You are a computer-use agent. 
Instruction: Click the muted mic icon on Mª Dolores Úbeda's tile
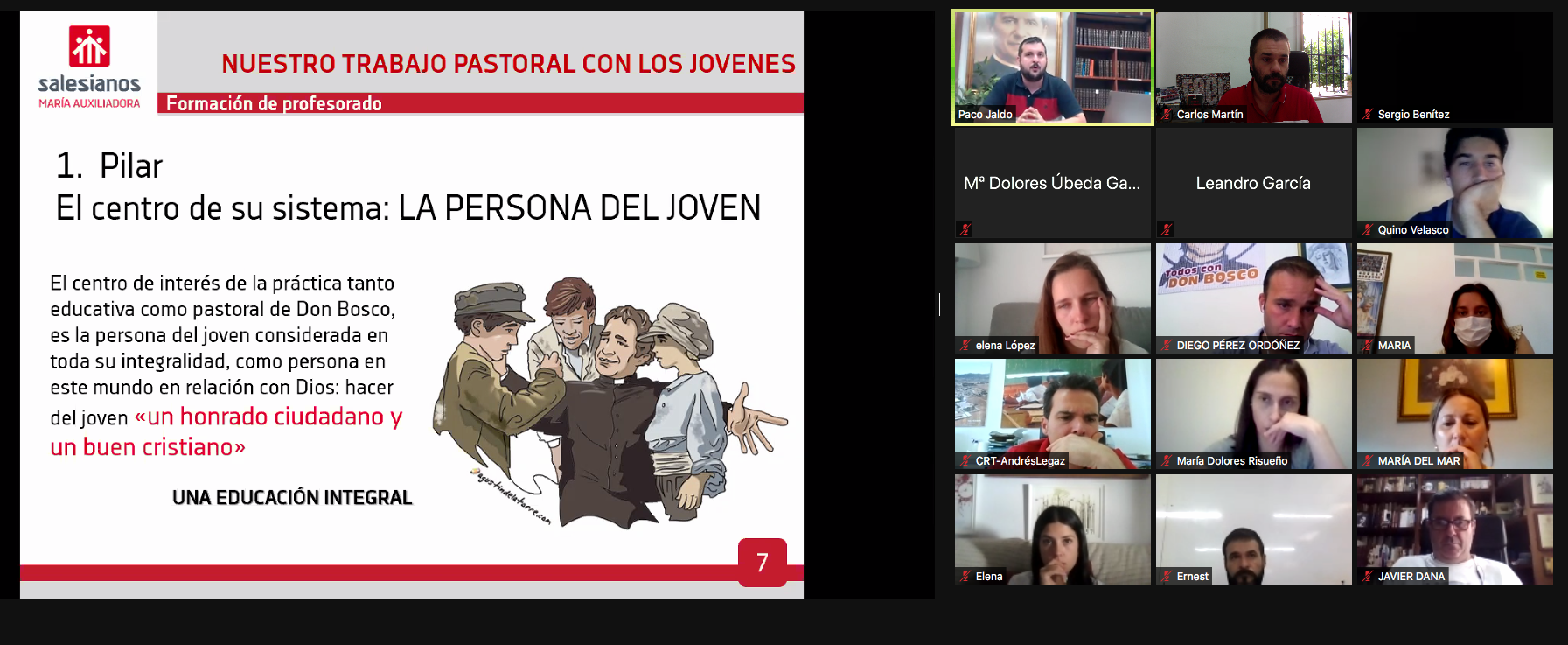click(965, 229)
